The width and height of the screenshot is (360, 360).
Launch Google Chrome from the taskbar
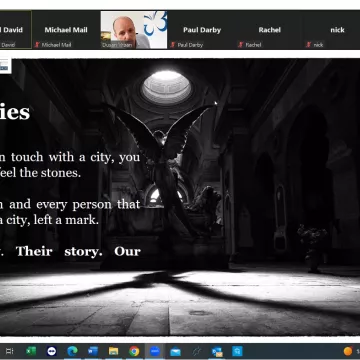pos(134,351)
